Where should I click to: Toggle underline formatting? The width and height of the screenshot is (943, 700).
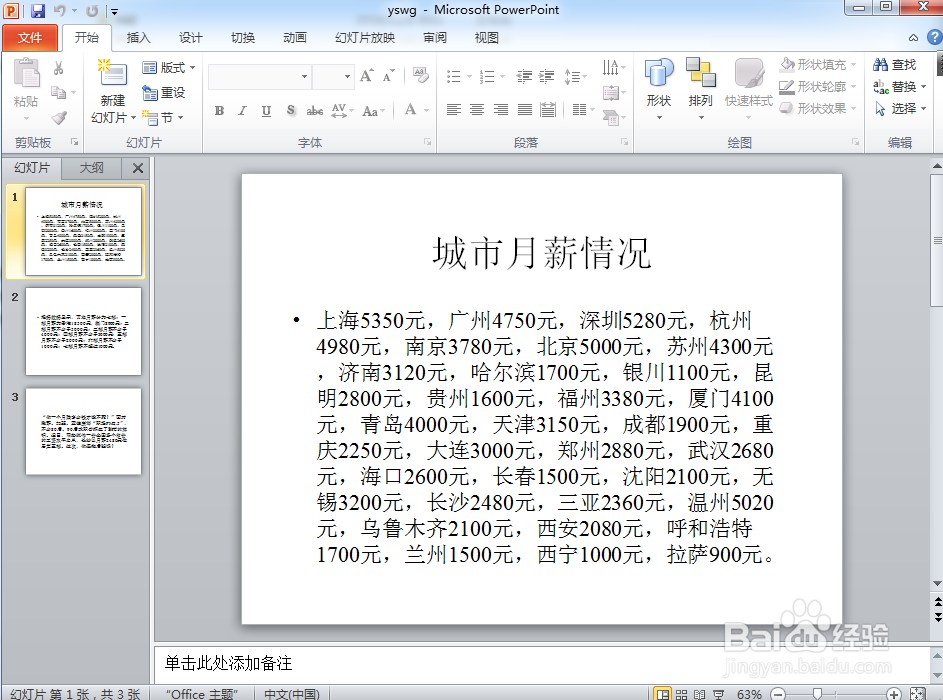(264, 111)
